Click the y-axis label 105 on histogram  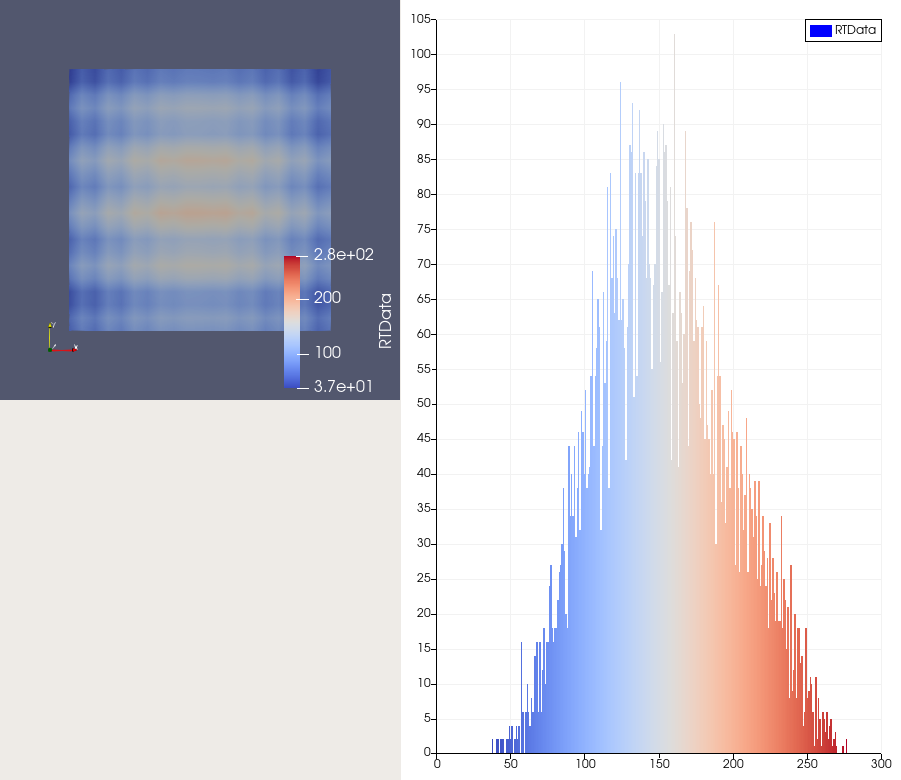(x=420, y=19)
